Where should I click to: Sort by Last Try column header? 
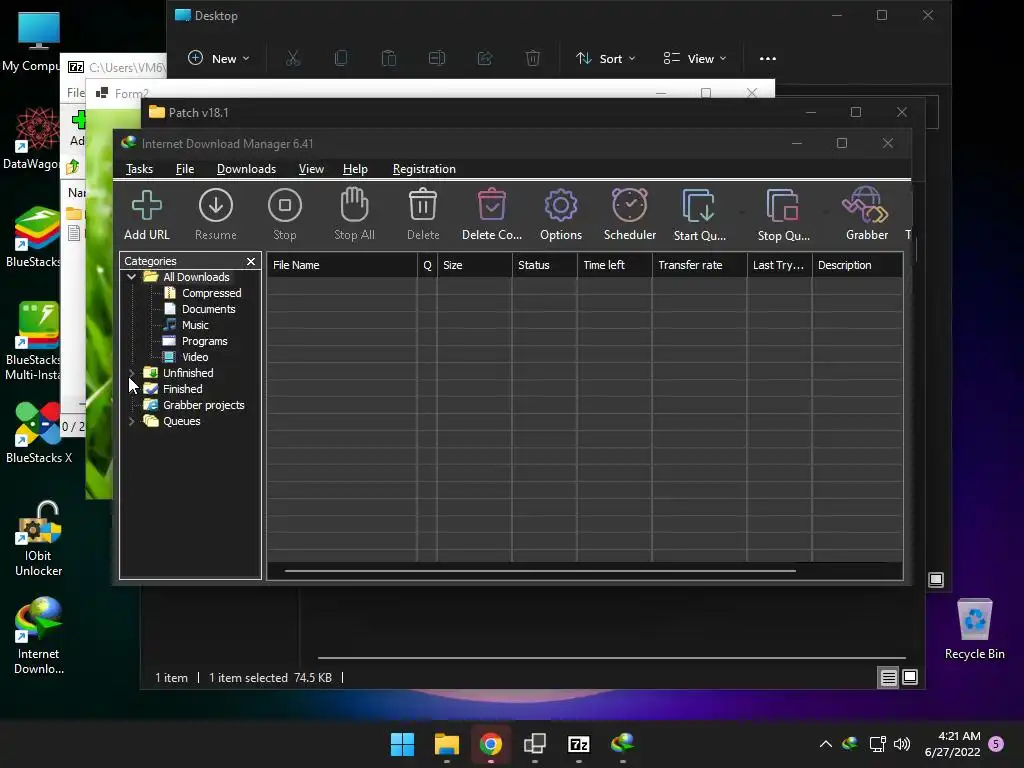779,265
